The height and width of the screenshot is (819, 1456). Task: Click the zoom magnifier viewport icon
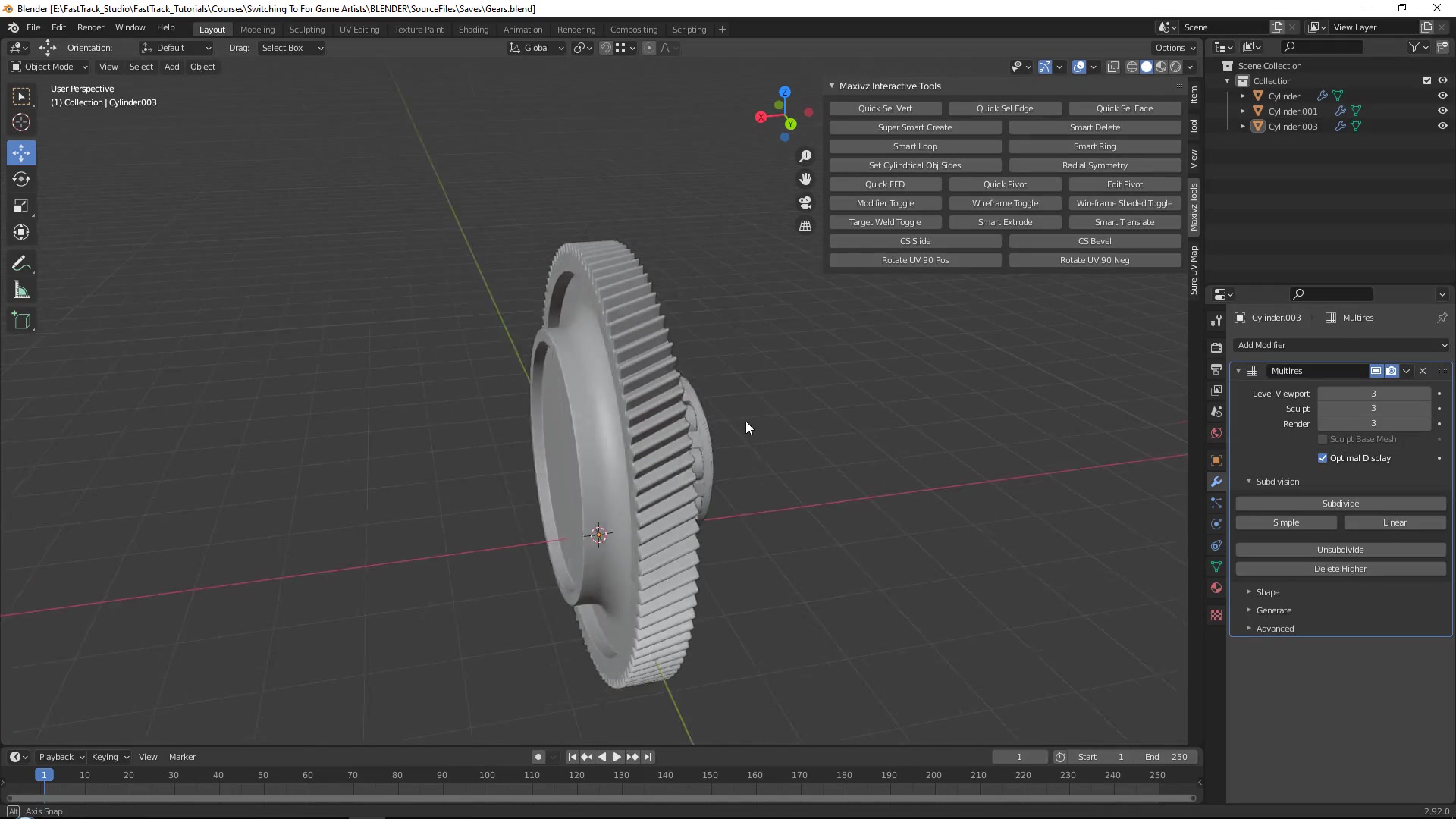[805, 156]
